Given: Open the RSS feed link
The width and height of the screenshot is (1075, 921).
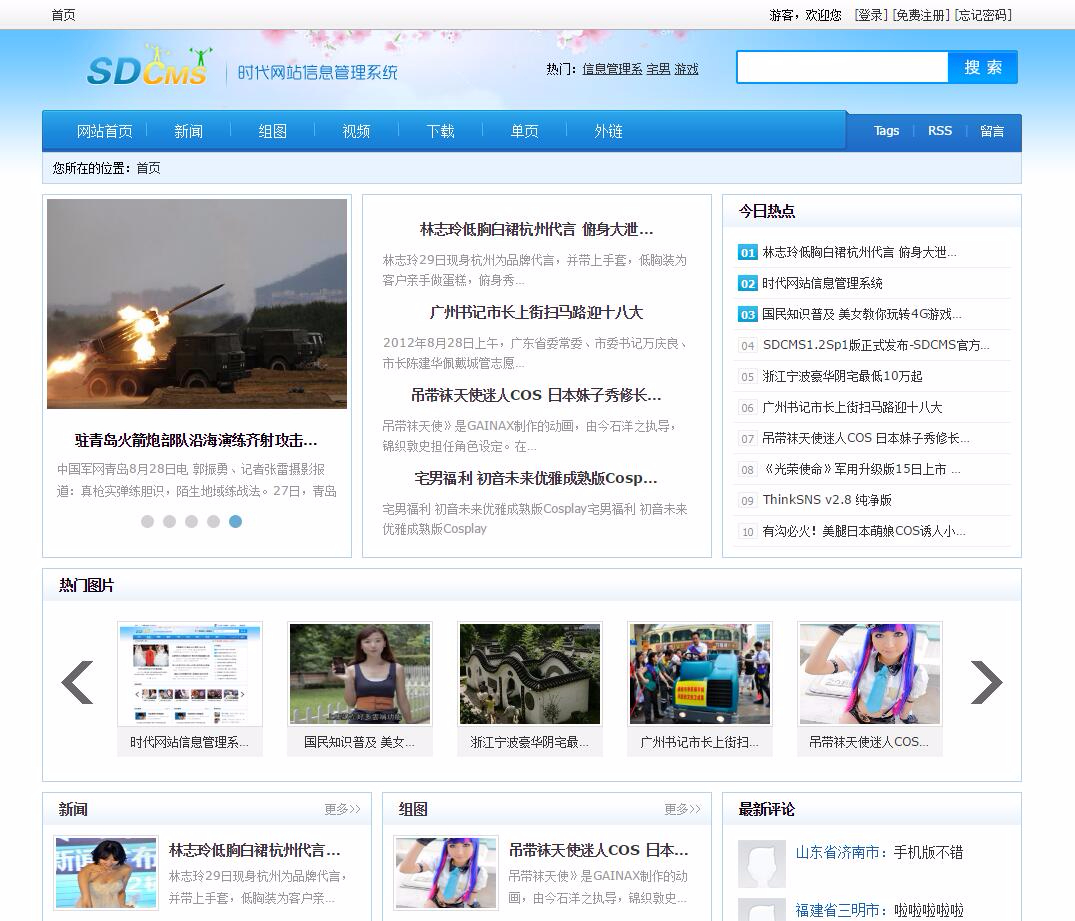Looking at the screenshot, I should pos(940,131).
